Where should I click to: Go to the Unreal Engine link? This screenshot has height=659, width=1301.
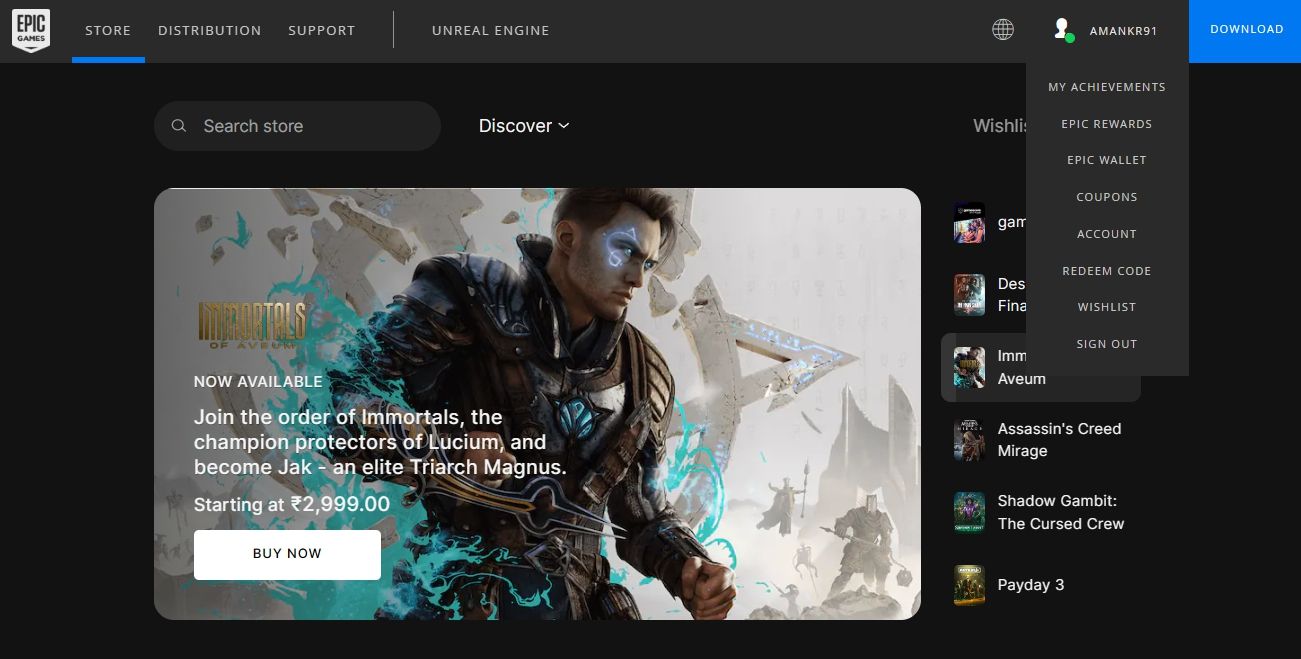[490, 31]
